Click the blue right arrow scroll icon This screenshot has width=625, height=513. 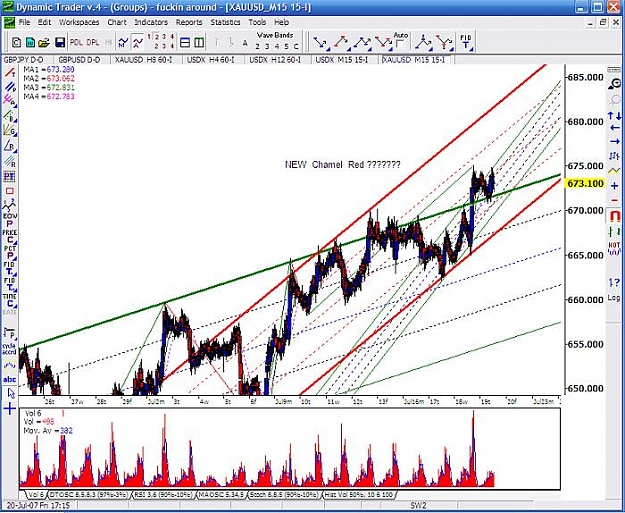614,142
